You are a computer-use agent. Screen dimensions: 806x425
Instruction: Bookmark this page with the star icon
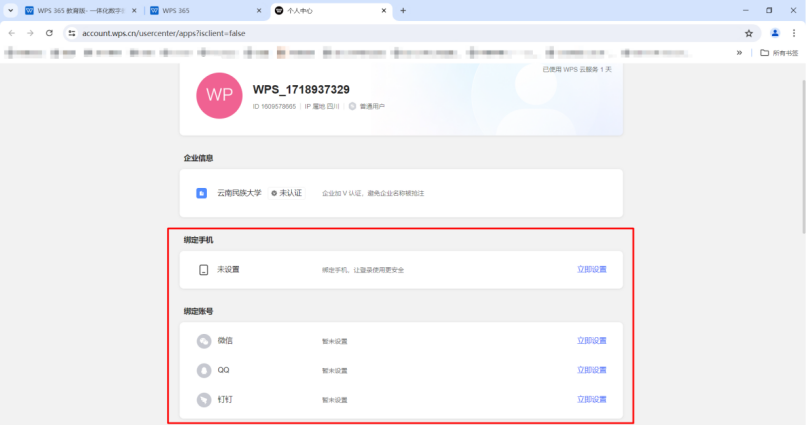(748, 33)
